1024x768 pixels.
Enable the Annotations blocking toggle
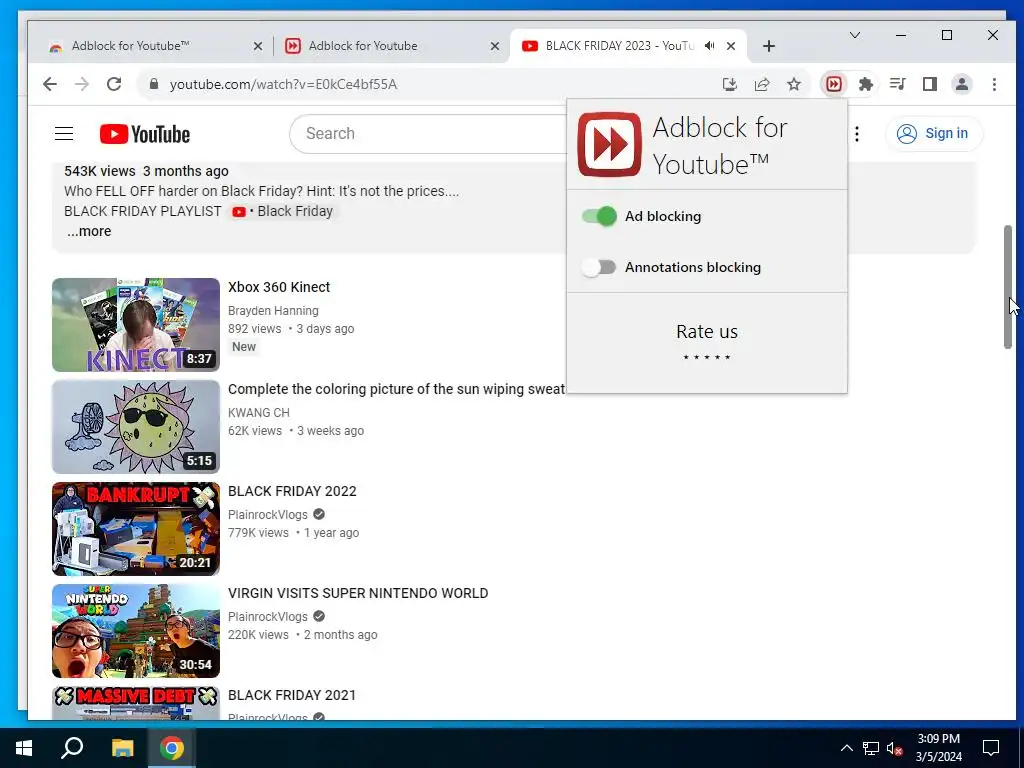[x=599, y=267]
